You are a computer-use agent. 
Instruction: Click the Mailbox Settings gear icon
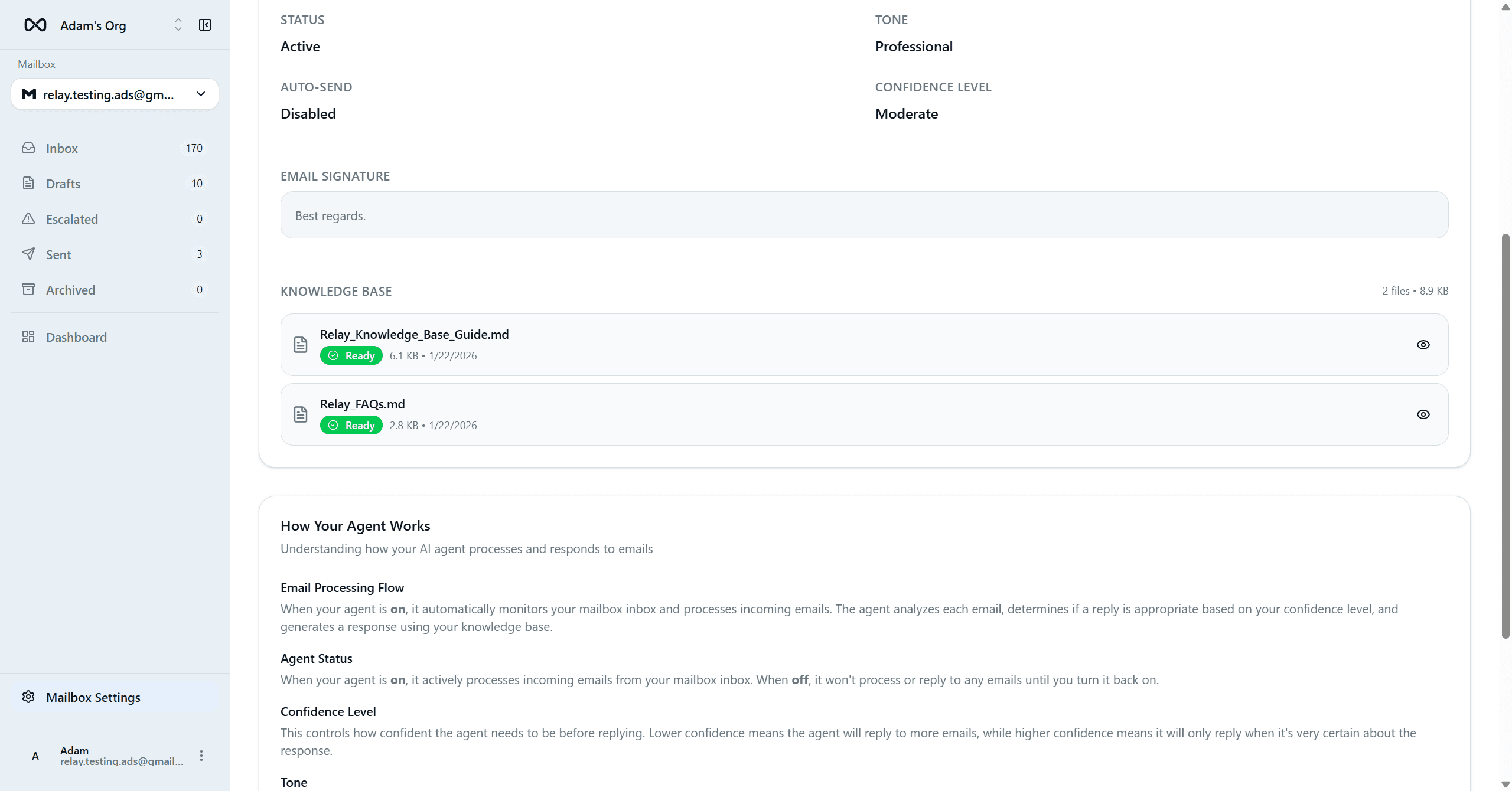click(x=28, y=697)
